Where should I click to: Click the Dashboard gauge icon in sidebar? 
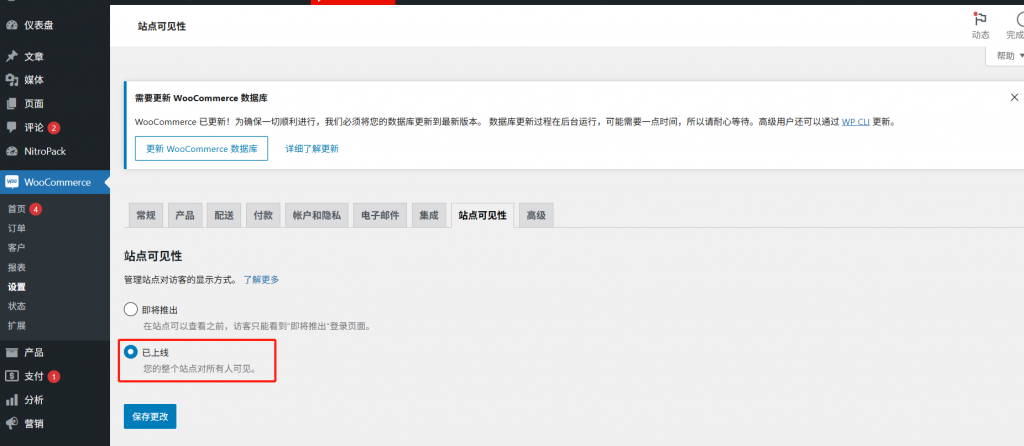click(x=11, y=25)
